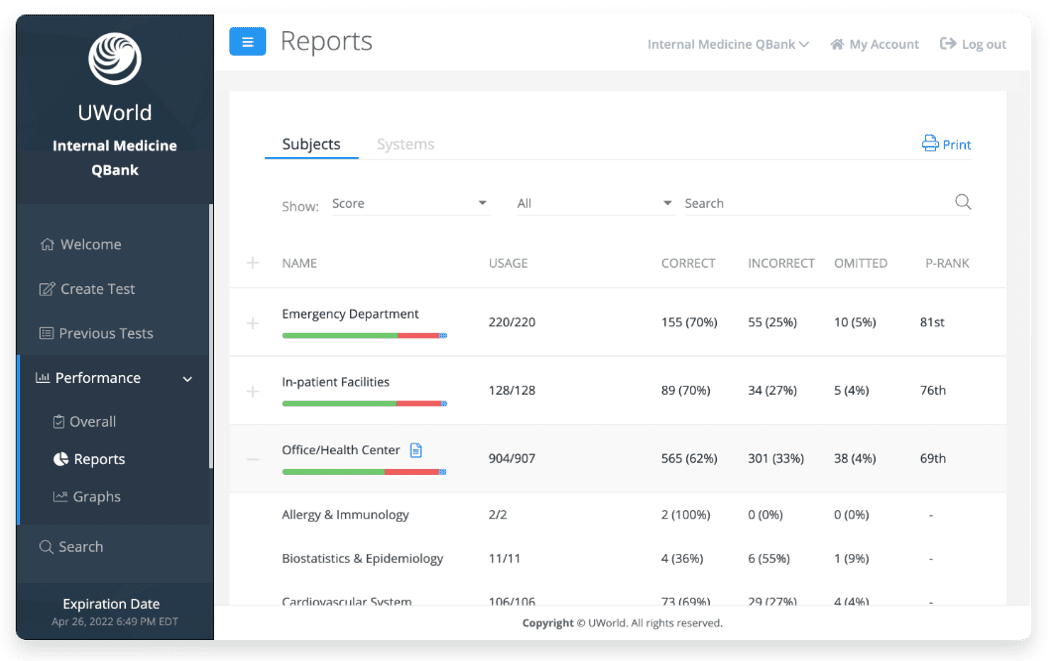This screenshot has width=1055, height=661.
Task: Open Previous Tests list in sidebar
Action: coord(105,333)
